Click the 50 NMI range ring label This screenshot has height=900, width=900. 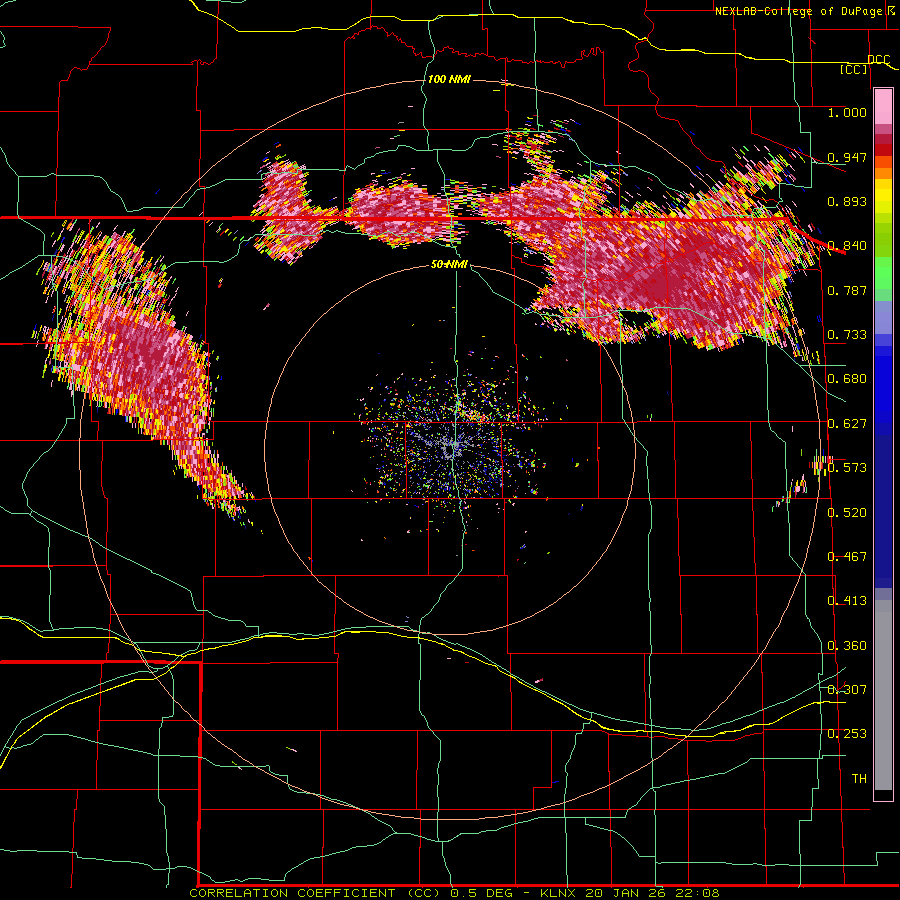point(449,265)
